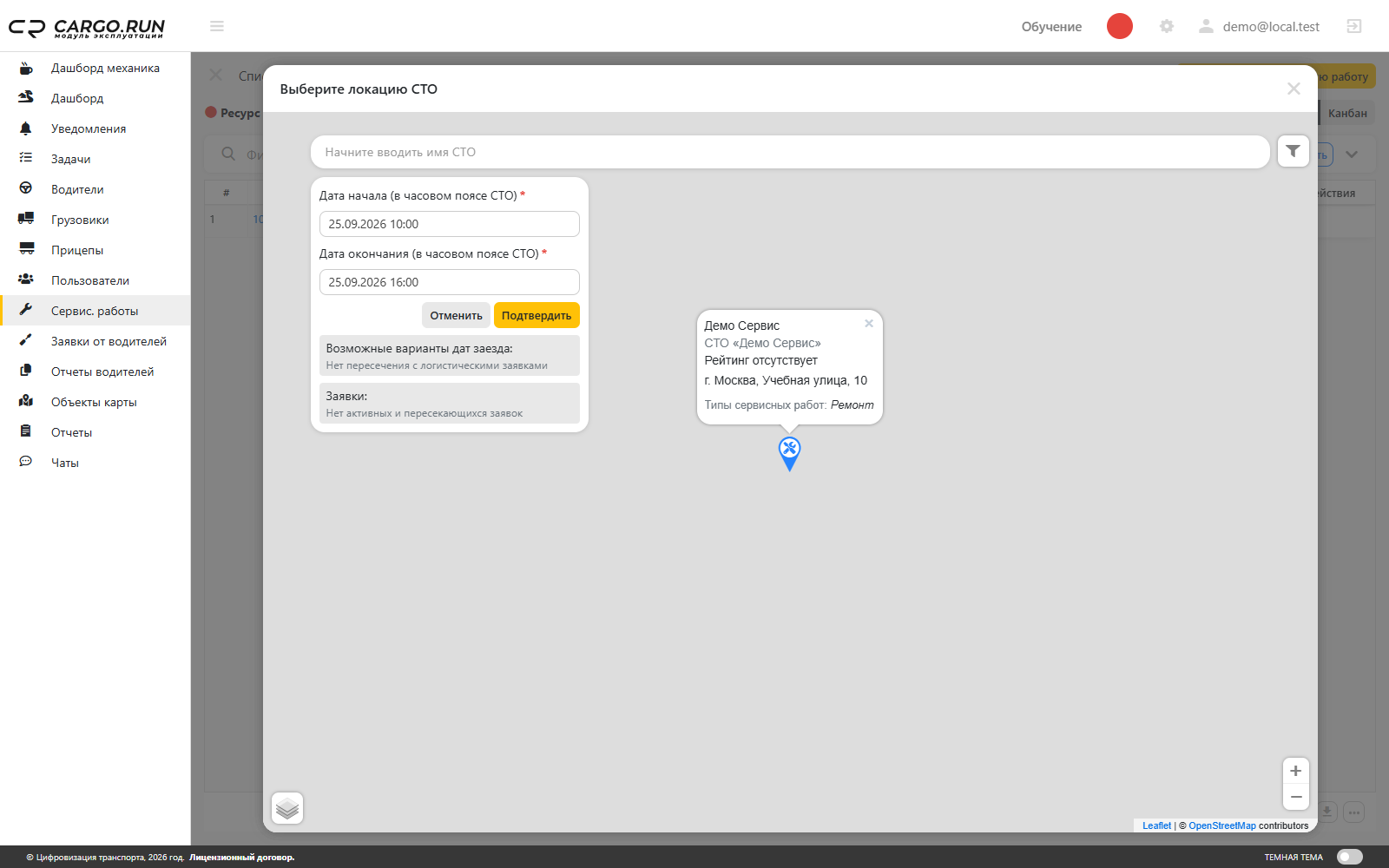Click the wrench map marker pin
The width and height of the screenshot is (1389, 868).
point(789,453)
